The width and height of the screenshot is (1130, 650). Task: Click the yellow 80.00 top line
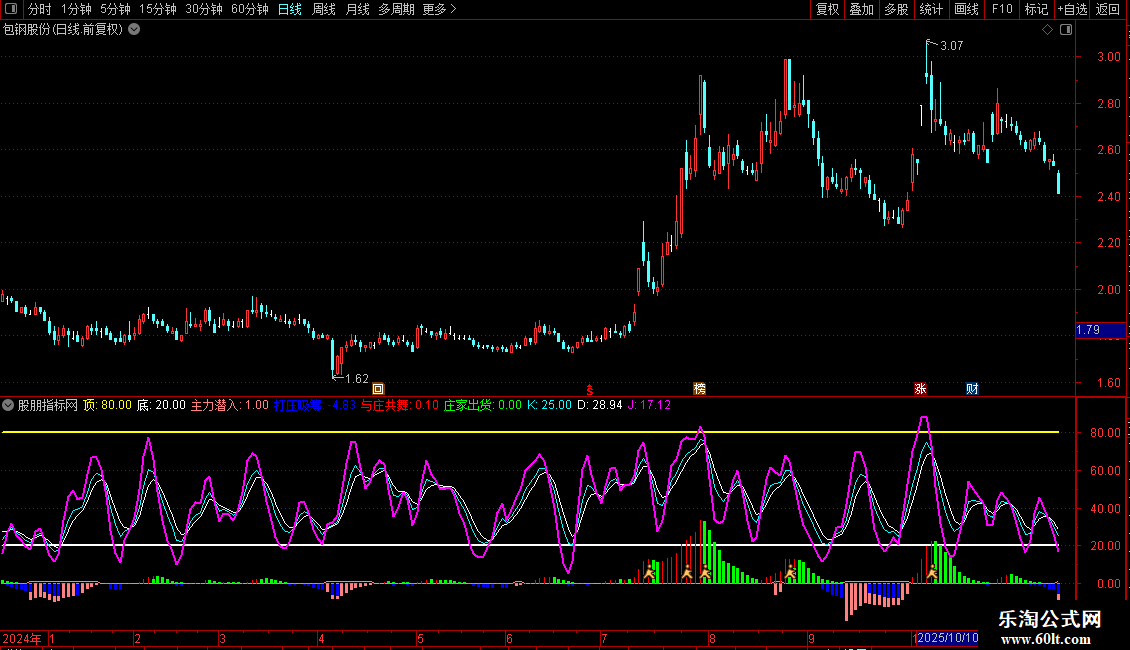(530, 432)
